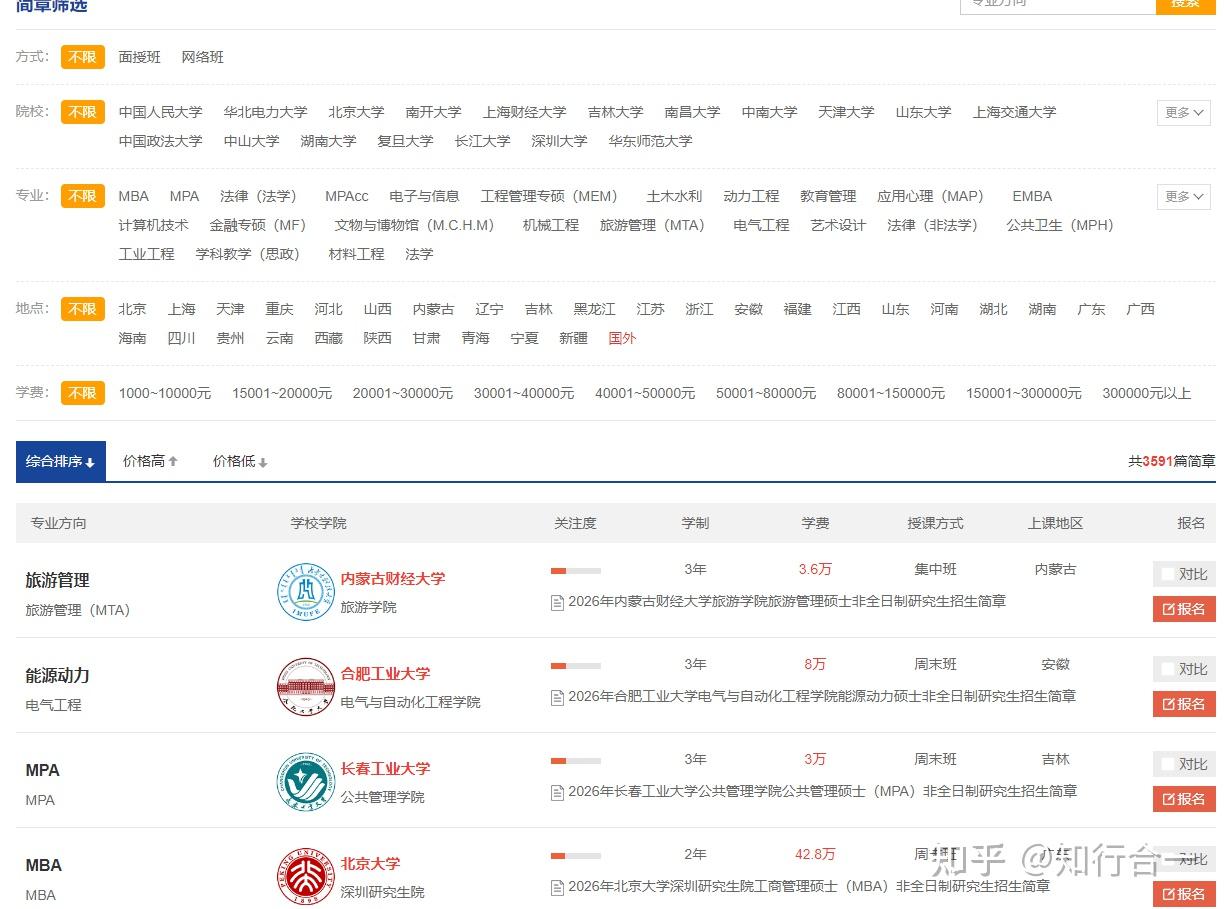The image size is (1229, 909).
Task: Click the Peking University logo
Action: tap(305, 876)
